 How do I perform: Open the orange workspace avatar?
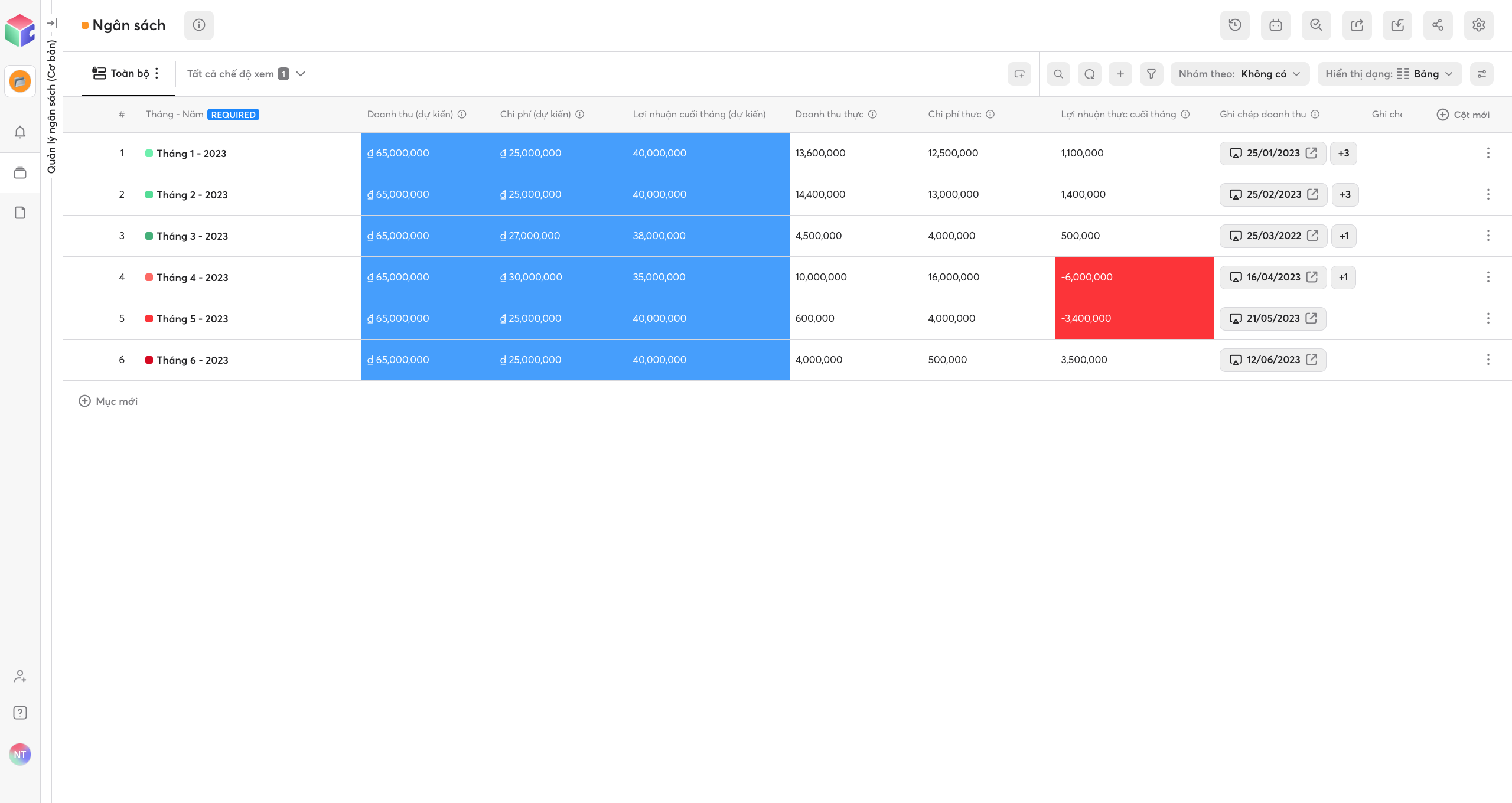(x=20, y=81)
